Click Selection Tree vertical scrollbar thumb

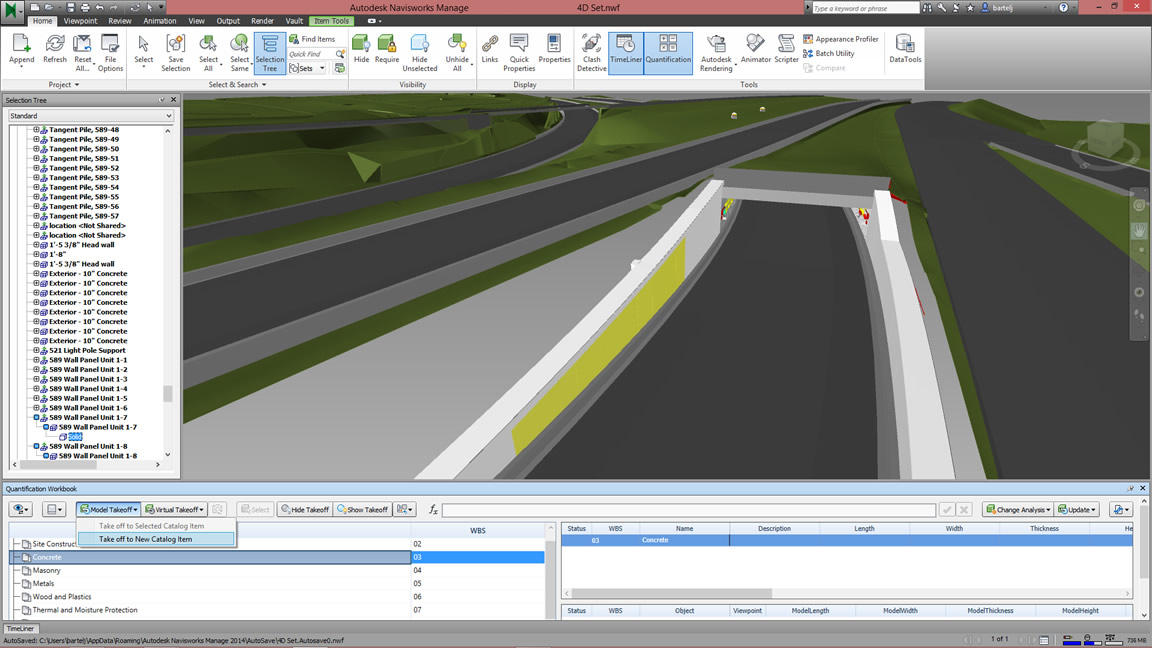(x=168, y=394)
